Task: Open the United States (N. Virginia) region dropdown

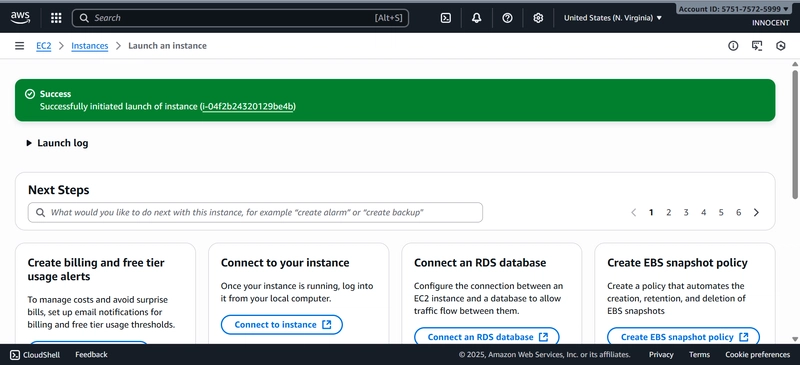Action: tap(613, 18)
